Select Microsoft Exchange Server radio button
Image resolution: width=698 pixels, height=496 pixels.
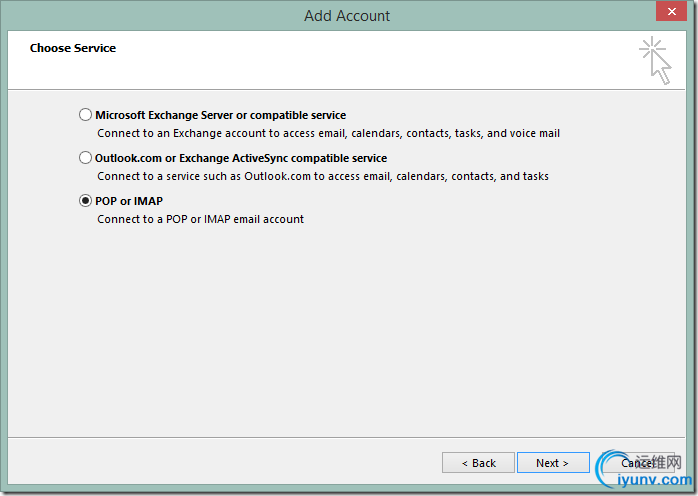85,115
